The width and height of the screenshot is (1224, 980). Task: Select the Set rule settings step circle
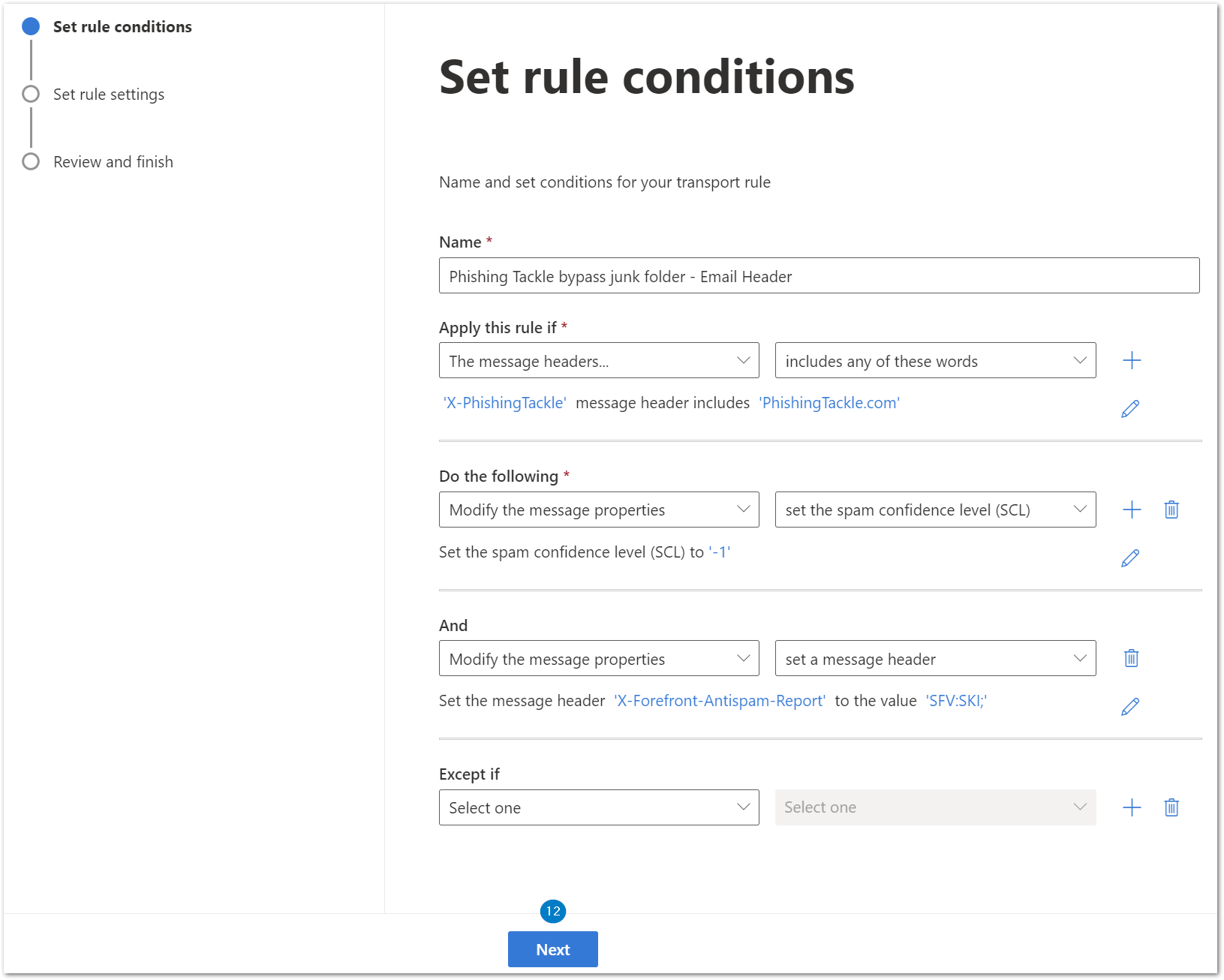31,94
